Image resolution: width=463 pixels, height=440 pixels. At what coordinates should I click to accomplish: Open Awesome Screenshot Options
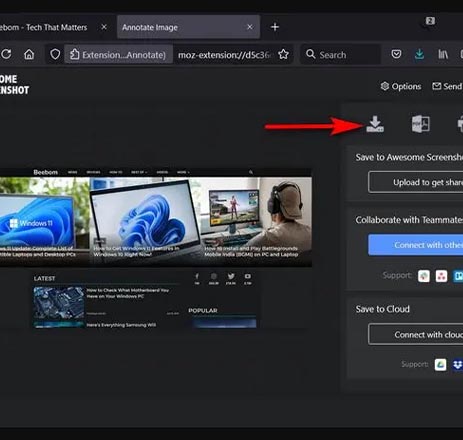point(401,86)
